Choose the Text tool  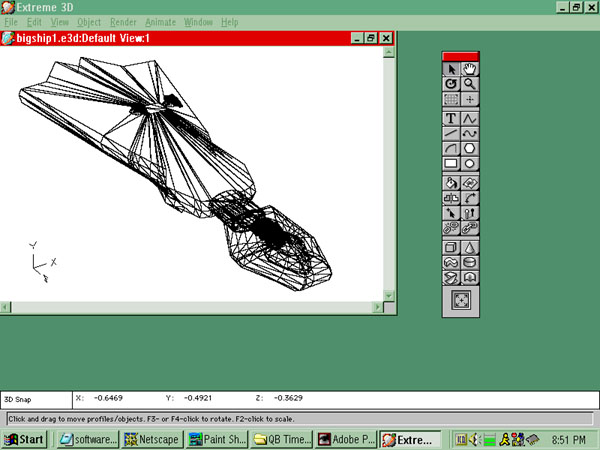click(x=451, y=118)
